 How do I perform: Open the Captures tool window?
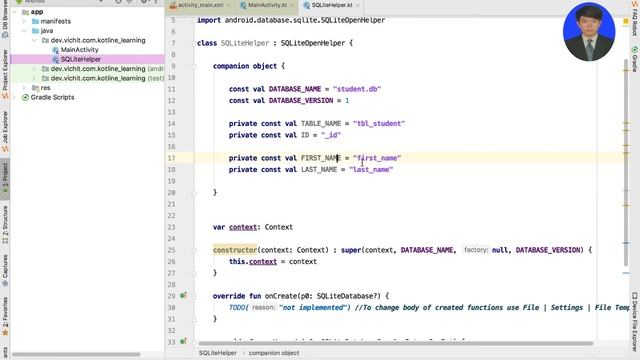[x=5, y=270]
